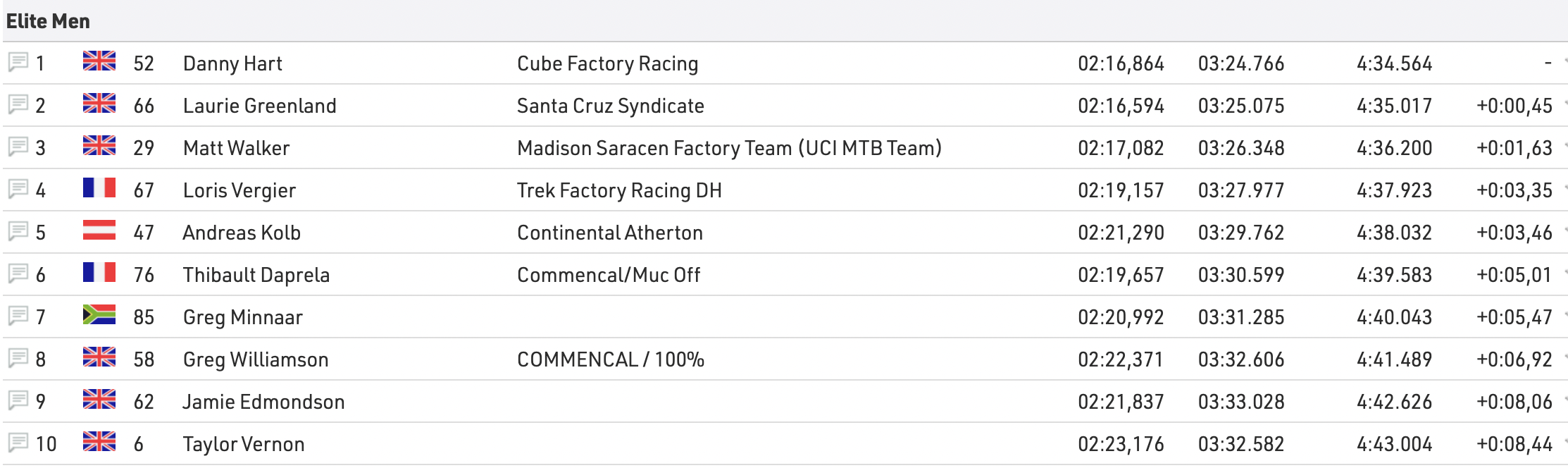Click the comment icon next to Greg Minnaar
Screen dimensions: 1568x468
point(18,316)
